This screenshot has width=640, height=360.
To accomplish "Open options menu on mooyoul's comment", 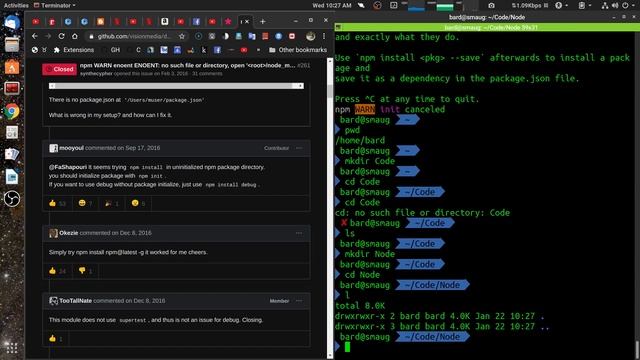I will (299, 148).
